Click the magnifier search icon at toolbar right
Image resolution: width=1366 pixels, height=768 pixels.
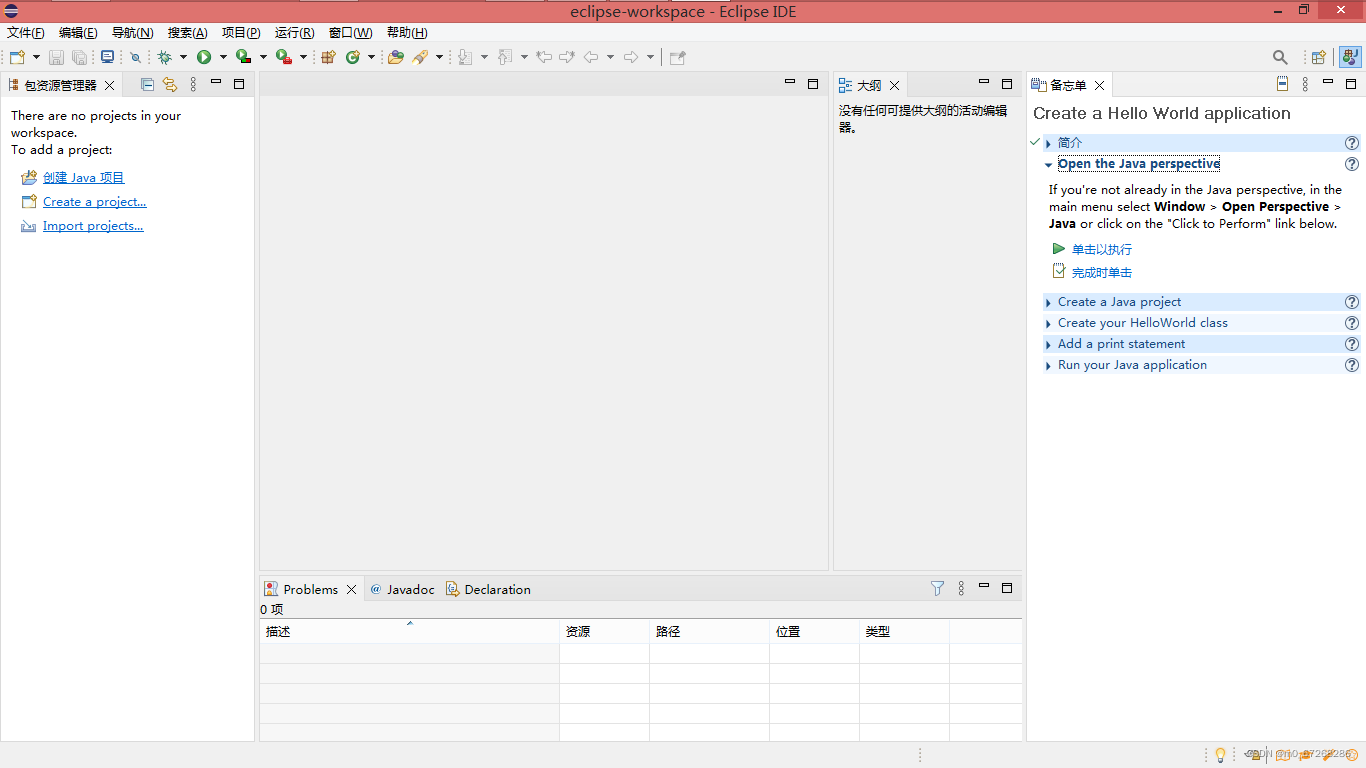pos(1280,57)
